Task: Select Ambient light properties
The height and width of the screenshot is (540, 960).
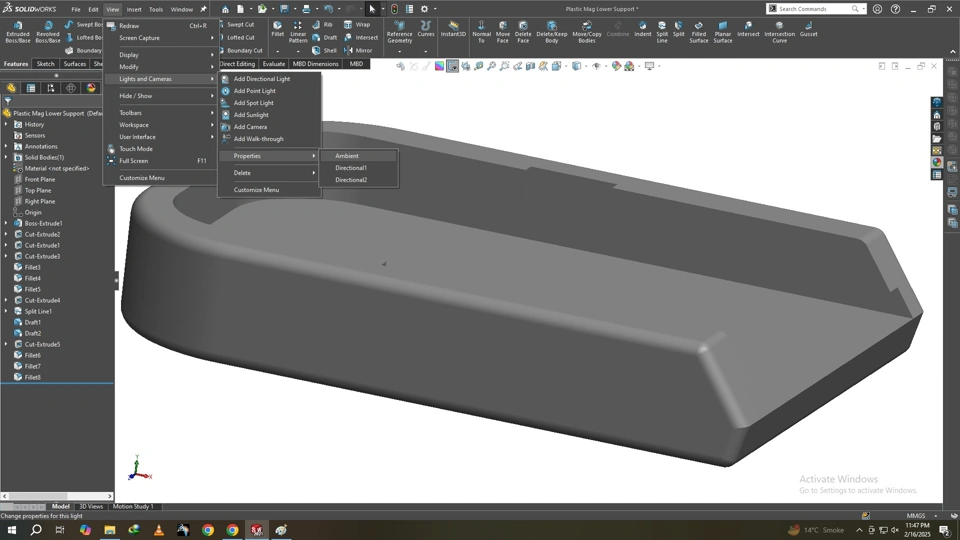Action: click(347, 156)
